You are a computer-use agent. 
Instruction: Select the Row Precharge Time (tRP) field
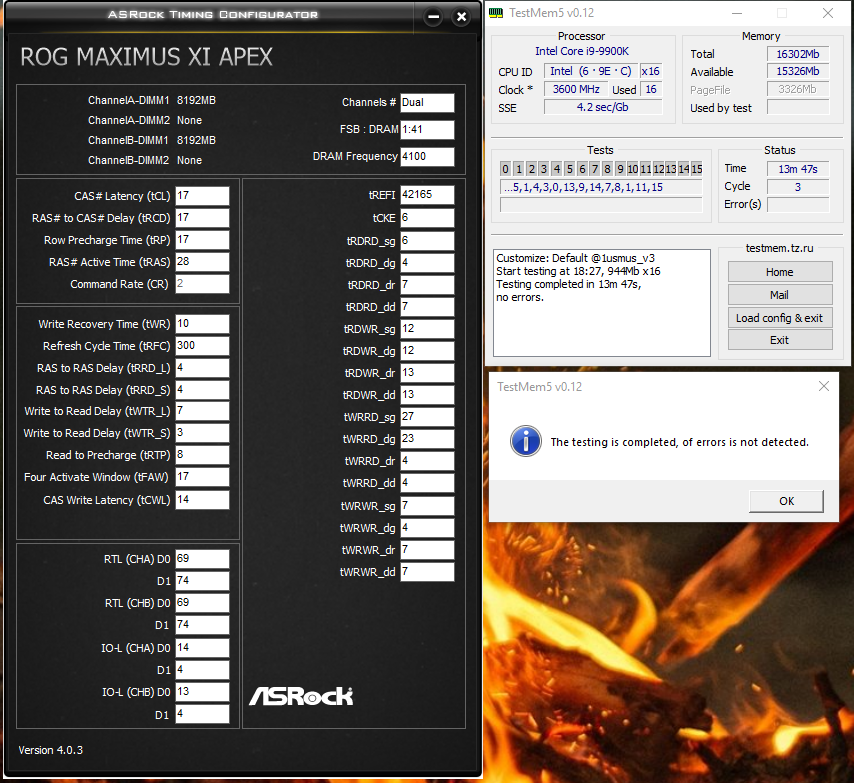pyautogui.click(x=202, y=240)
